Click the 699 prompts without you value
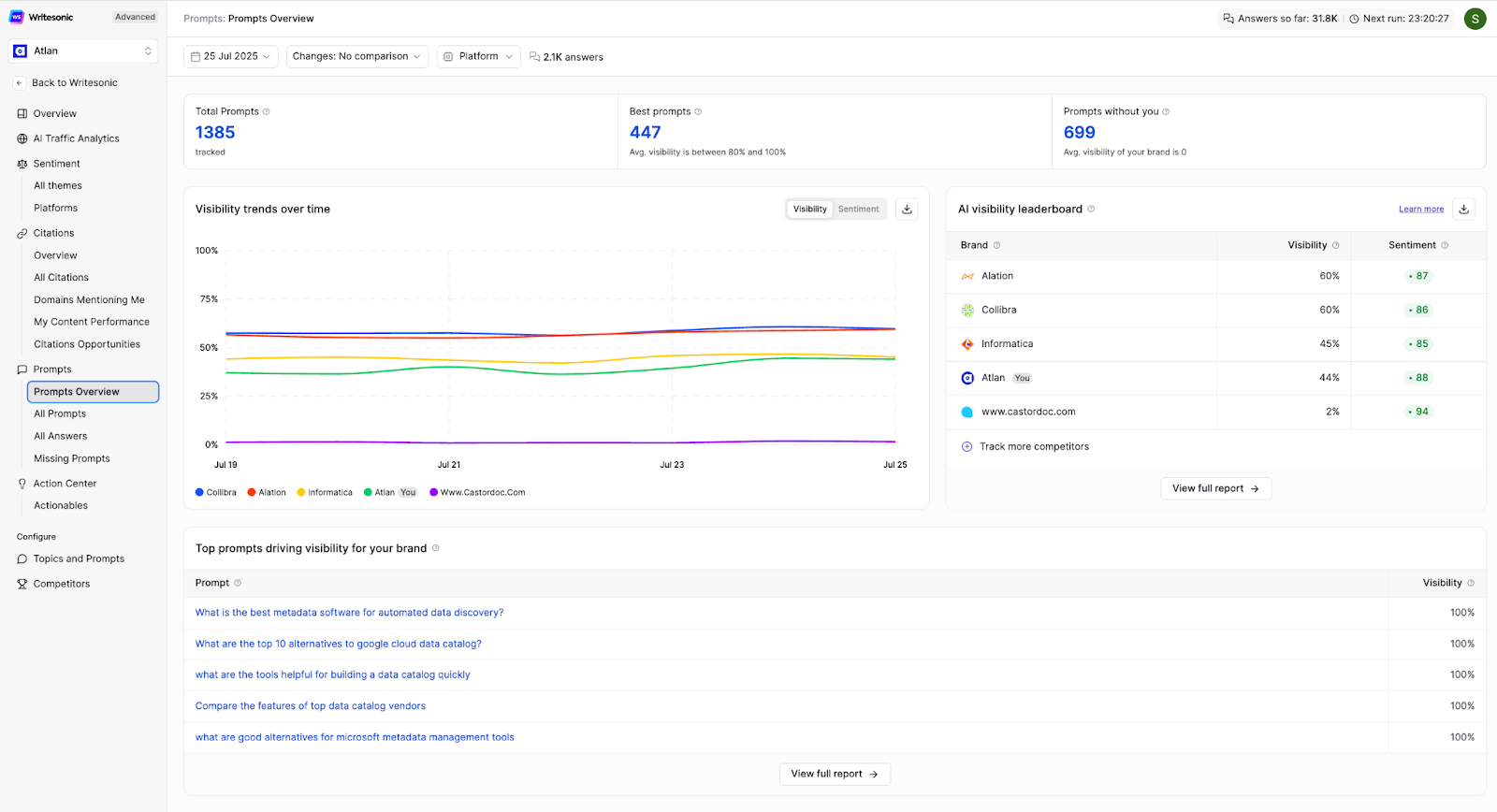 pos(1079,133)
